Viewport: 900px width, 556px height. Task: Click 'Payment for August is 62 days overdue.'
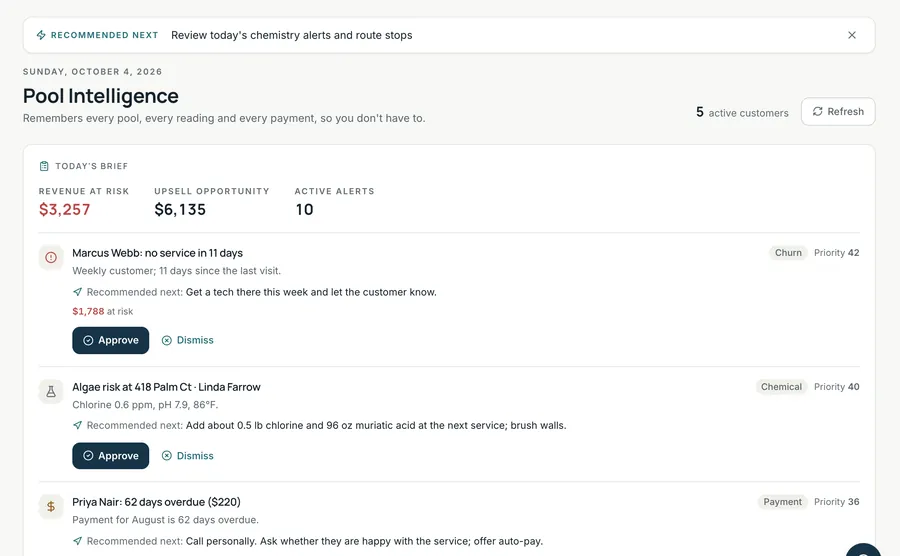click(165, 520)
